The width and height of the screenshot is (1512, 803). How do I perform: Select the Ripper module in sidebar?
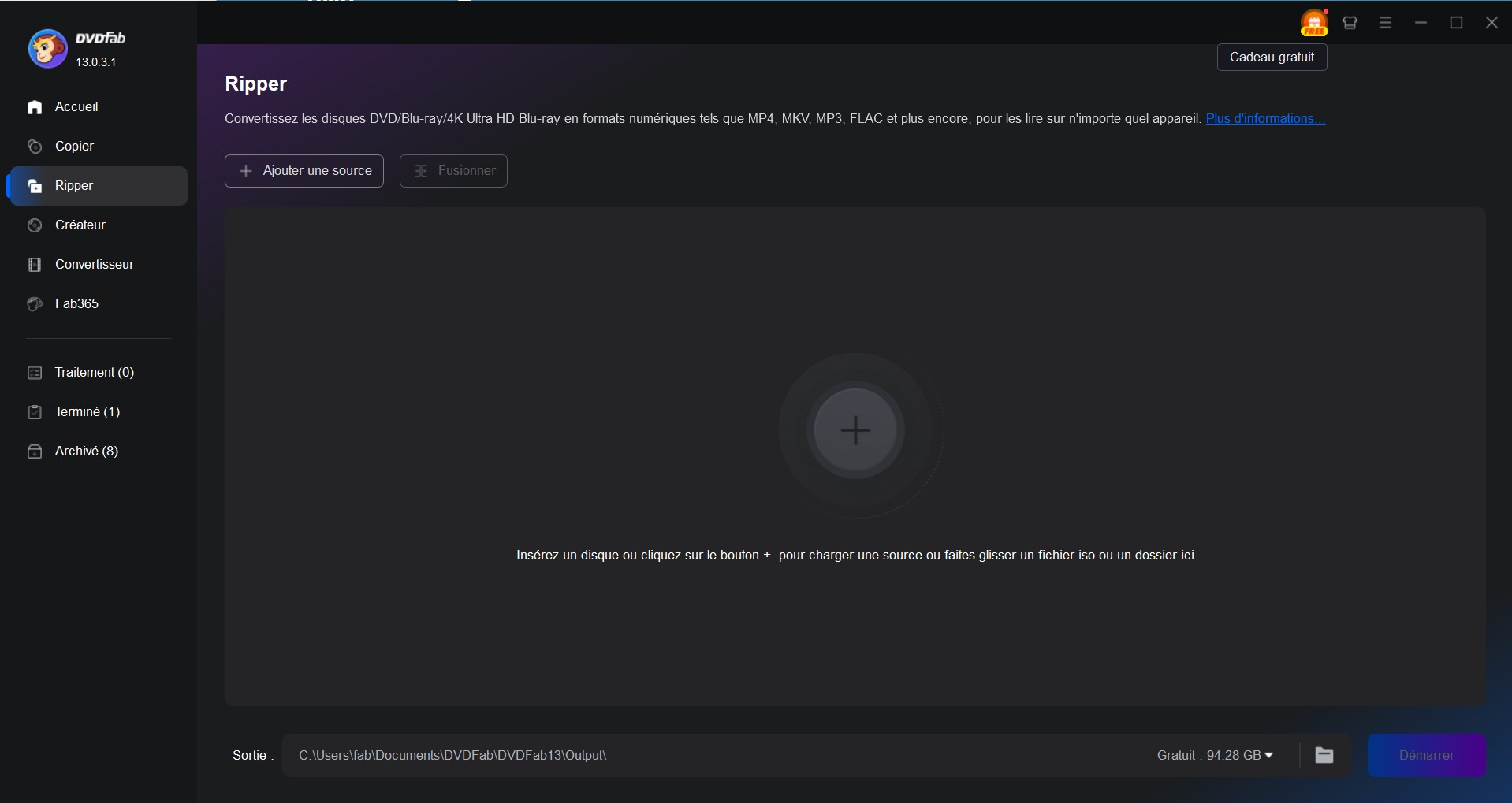point(98,186)
